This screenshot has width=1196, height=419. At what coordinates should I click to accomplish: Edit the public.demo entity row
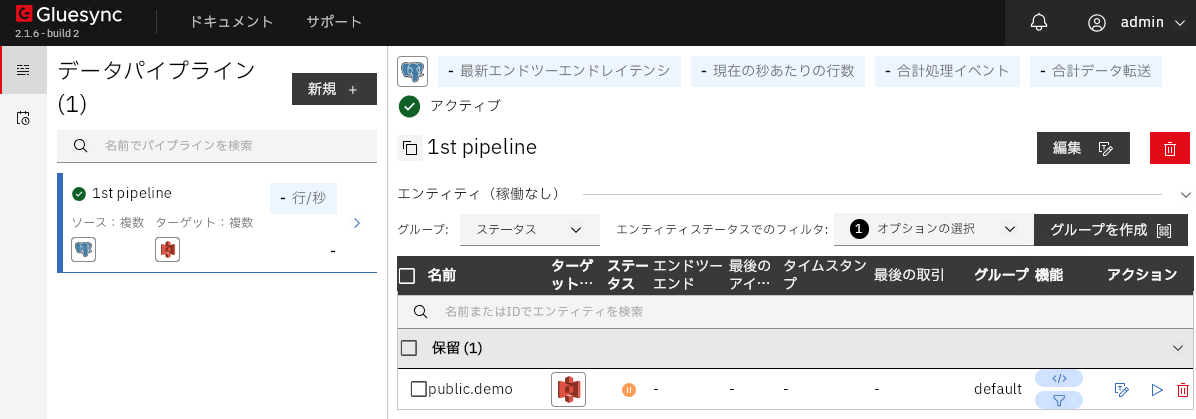point(1121,390)
